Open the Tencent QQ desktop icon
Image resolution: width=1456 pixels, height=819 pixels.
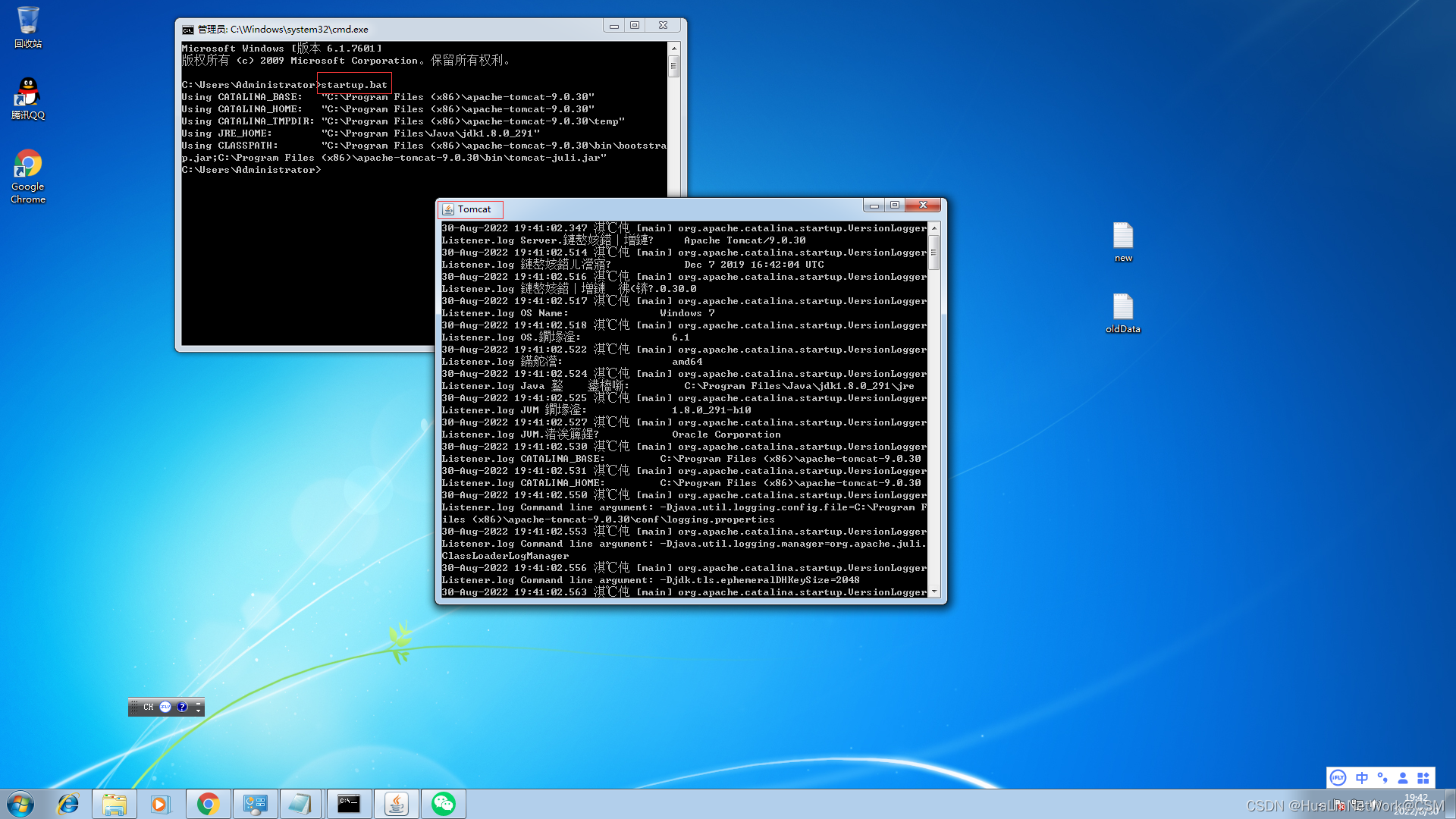click(28, 99)
